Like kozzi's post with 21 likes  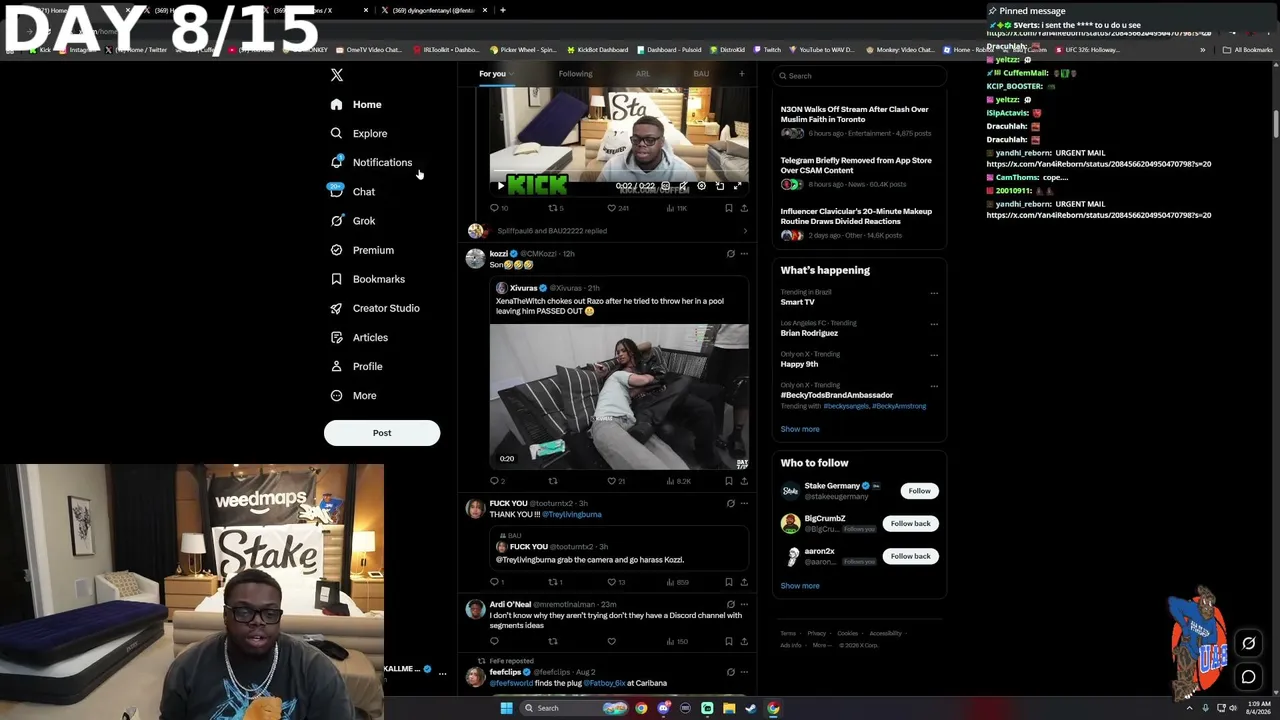[x=616, y=481]
